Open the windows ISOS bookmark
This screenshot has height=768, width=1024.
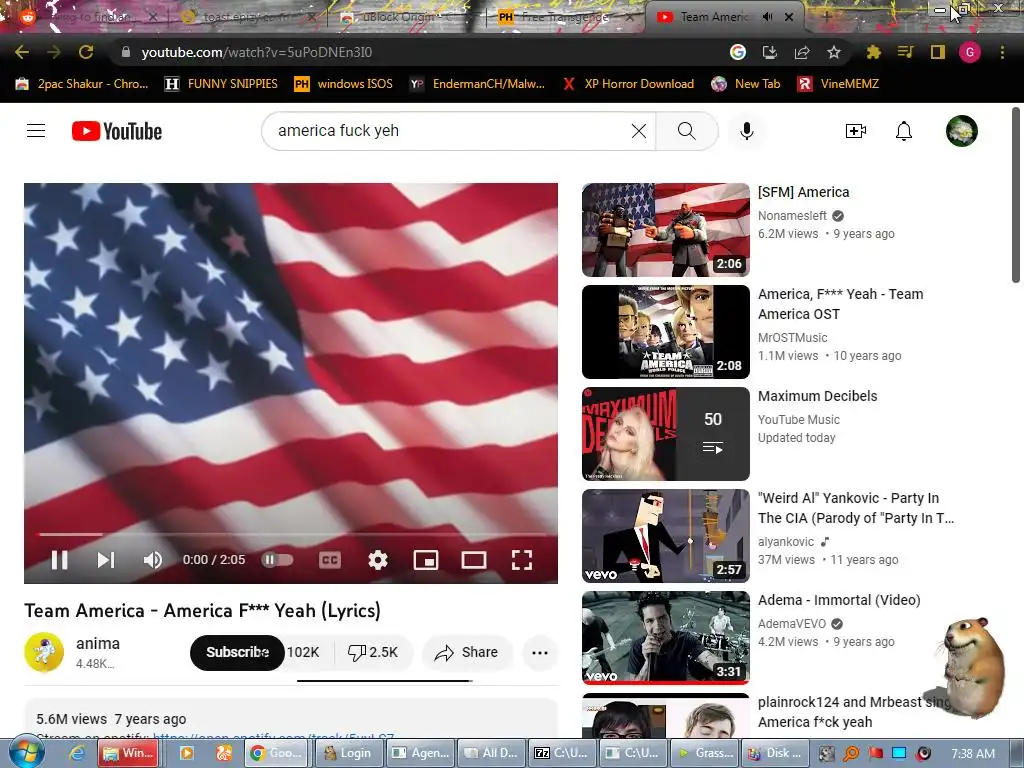click(x=344, y=84)
